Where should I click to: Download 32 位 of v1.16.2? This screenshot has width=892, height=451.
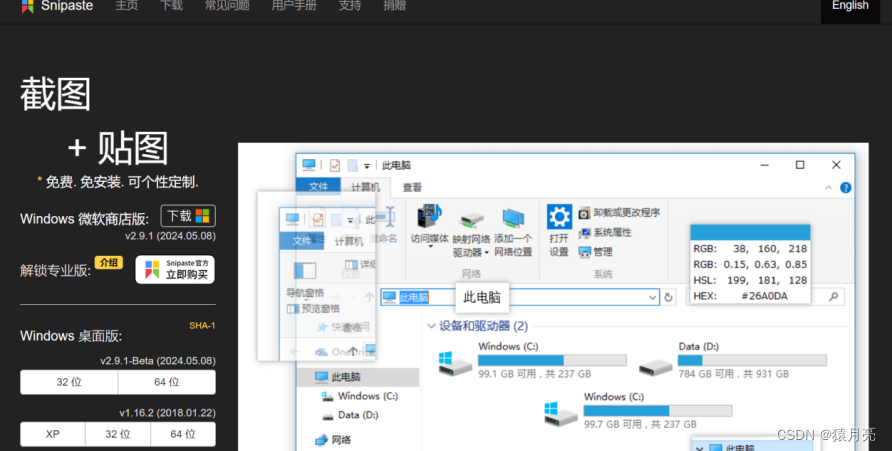pos(118,434)
